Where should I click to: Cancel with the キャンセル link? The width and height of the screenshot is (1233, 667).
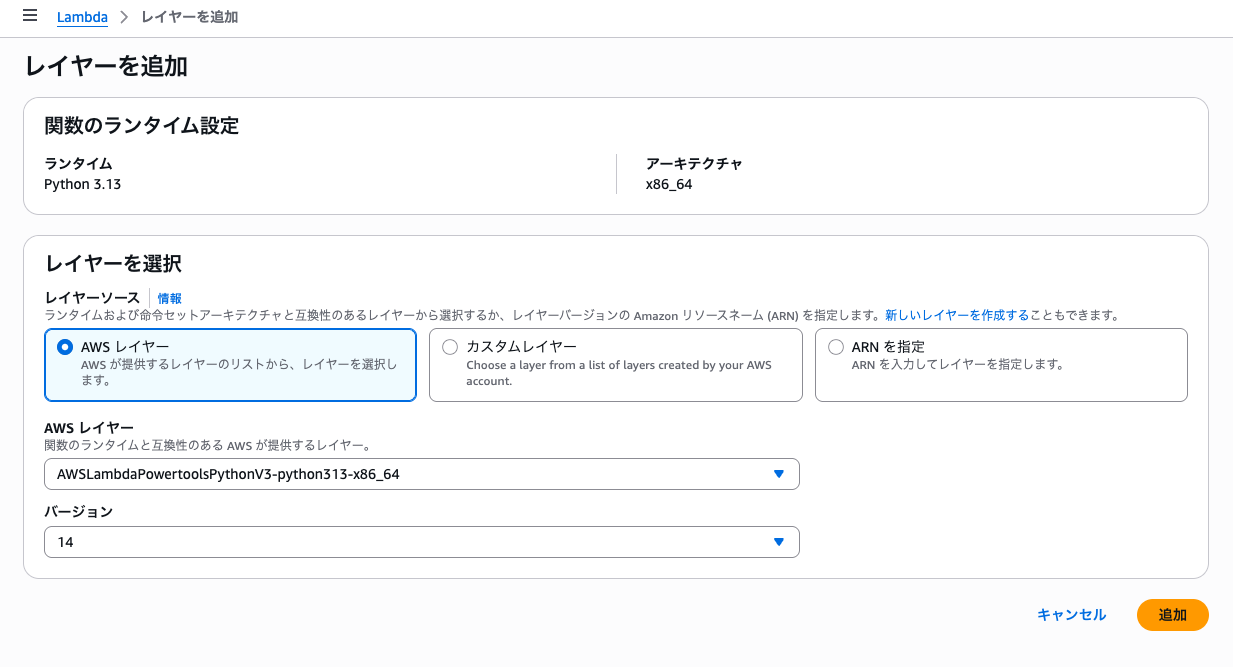click(1071, 615)
